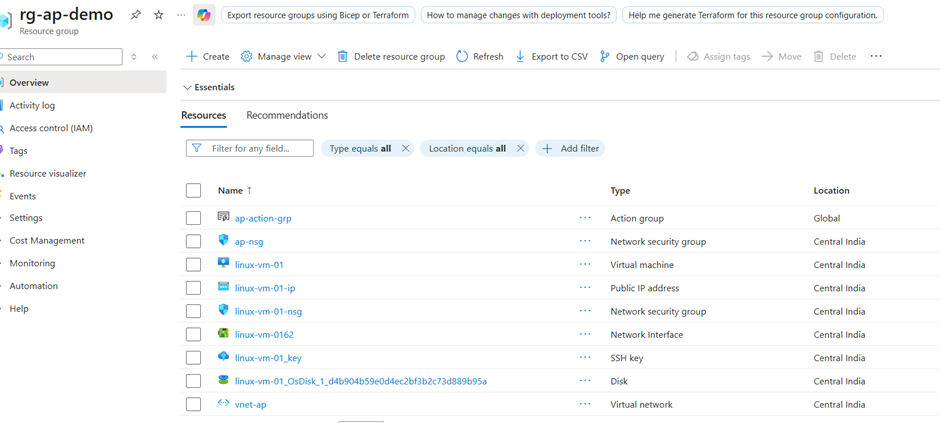940x423 pixels.
Task: Click the linux-vm-01_key SSH key icon
Action: (223, 357)
